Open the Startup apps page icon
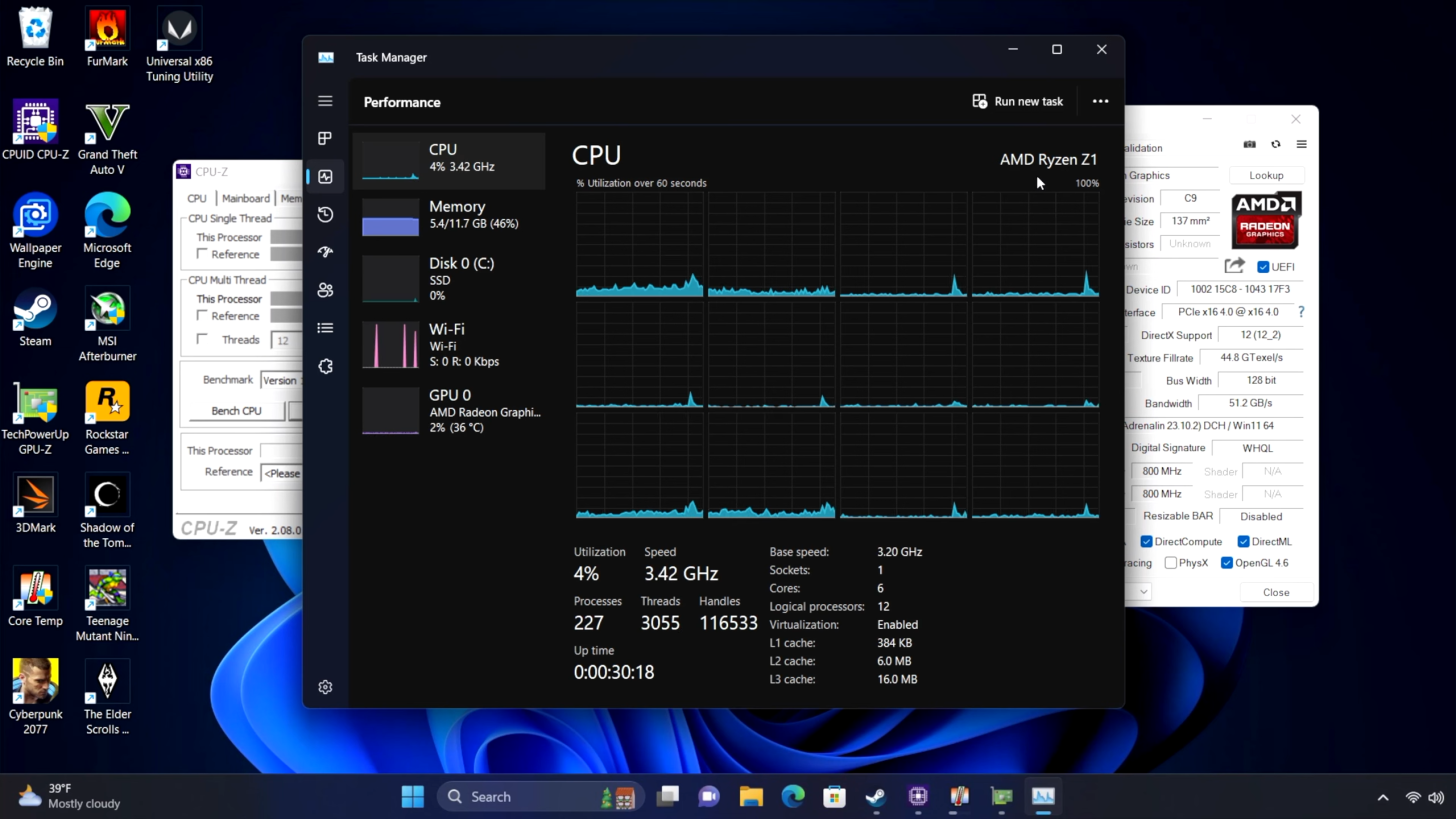Image resolution: width=1456 pixels, height=819 pixels. pos(325,252)
